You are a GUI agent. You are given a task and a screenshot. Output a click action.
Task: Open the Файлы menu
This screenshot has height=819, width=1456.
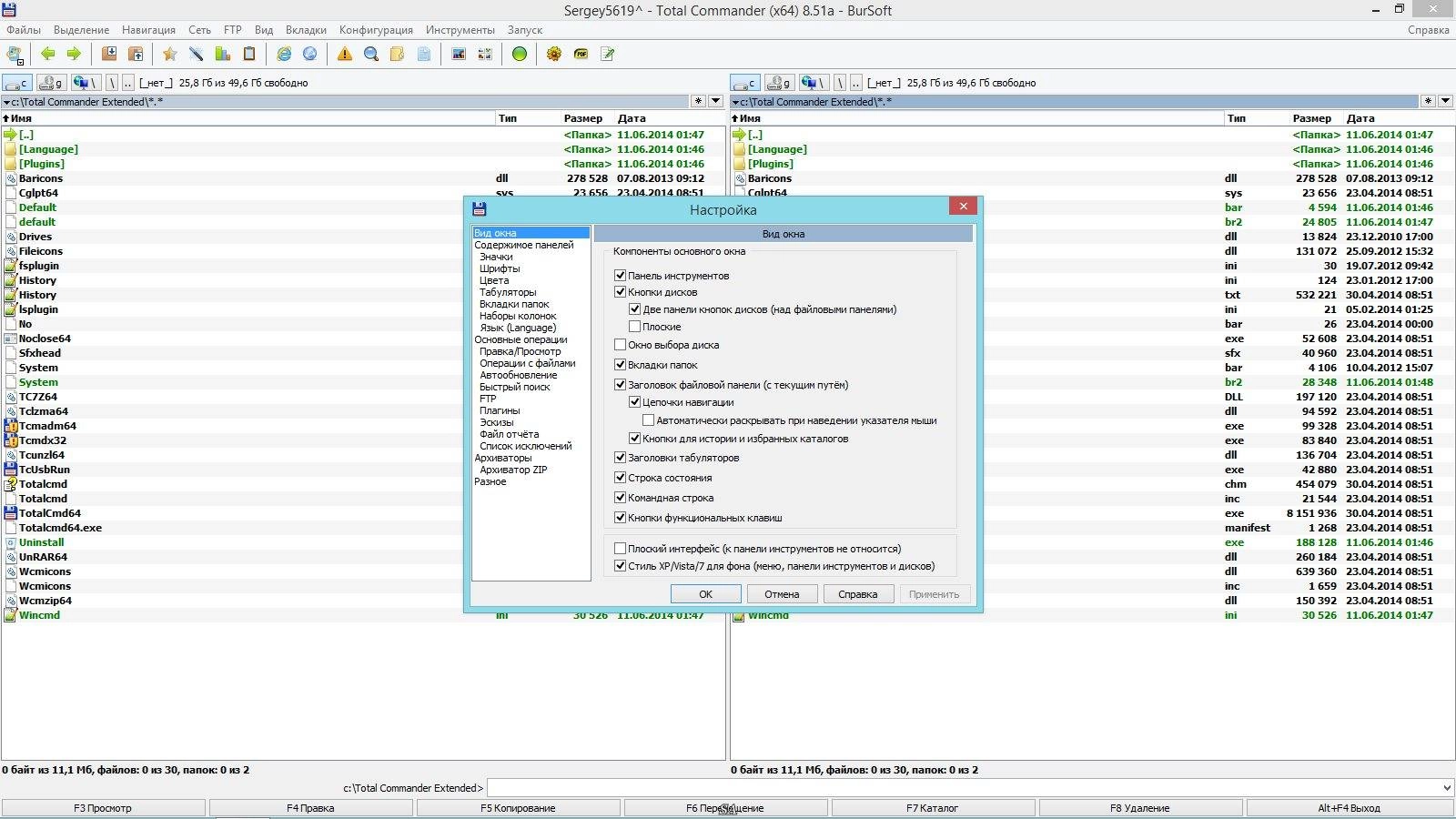24,30
